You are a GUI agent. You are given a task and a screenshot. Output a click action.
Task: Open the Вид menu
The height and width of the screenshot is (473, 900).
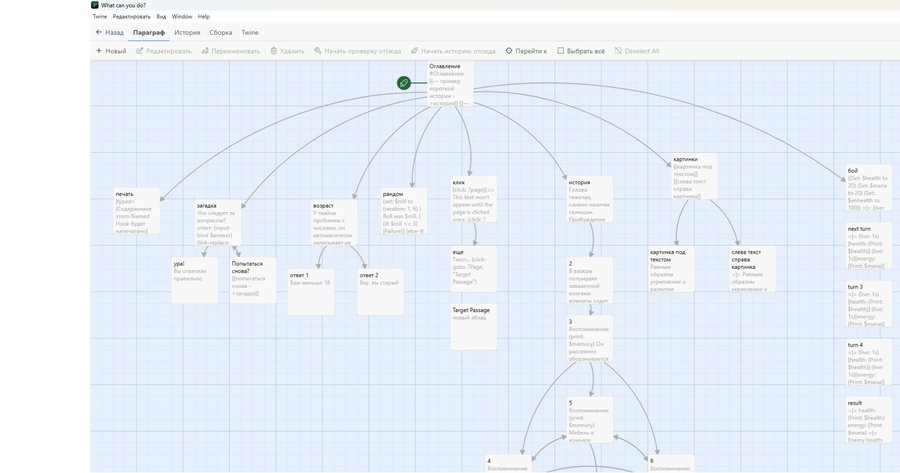161,17
